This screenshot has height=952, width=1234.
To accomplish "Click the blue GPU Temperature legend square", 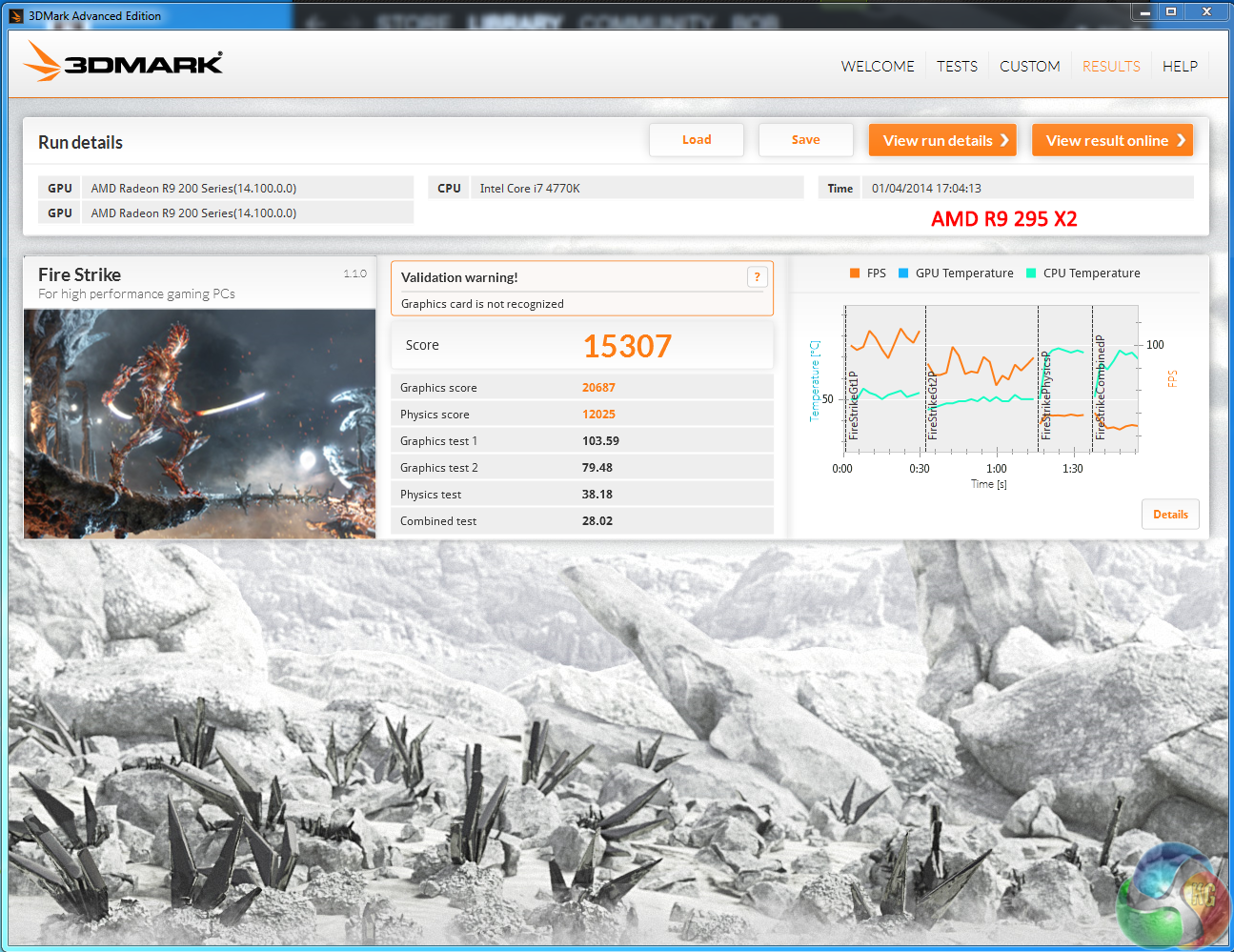I will (x=903, y=273).
